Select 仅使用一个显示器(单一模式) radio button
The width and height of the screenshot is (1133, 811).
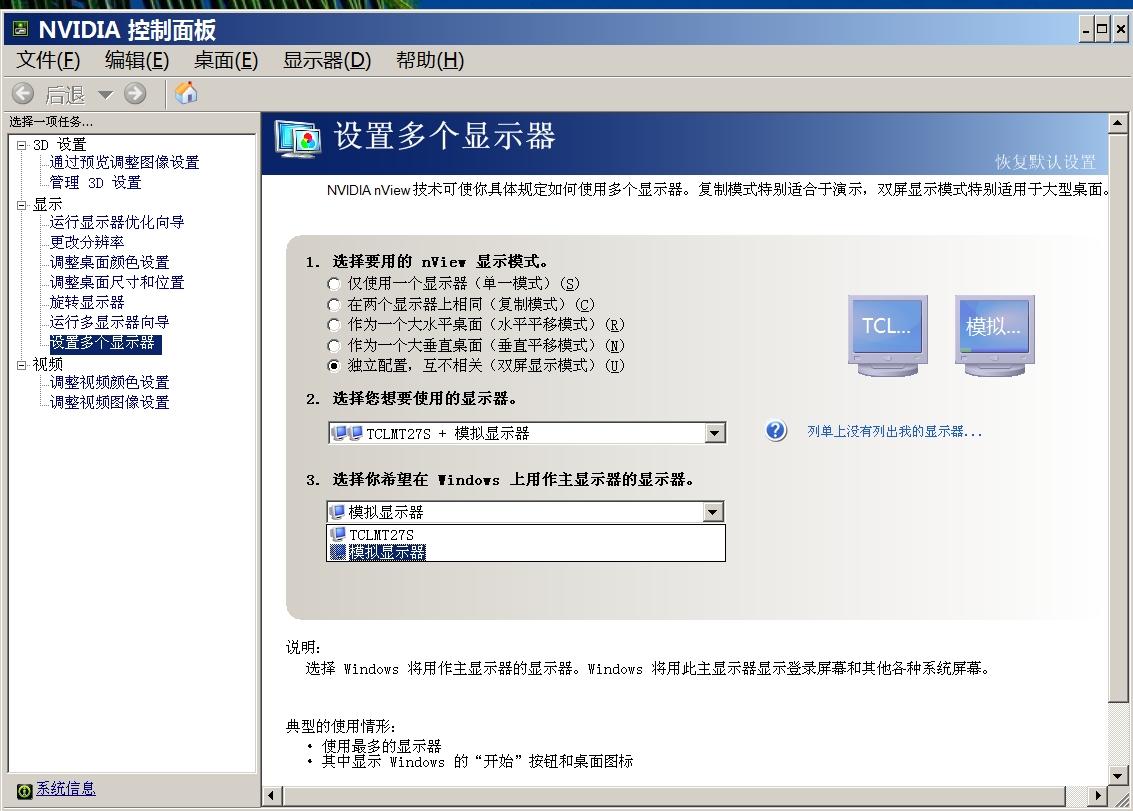pyautogui.click(x=333, y=284)
